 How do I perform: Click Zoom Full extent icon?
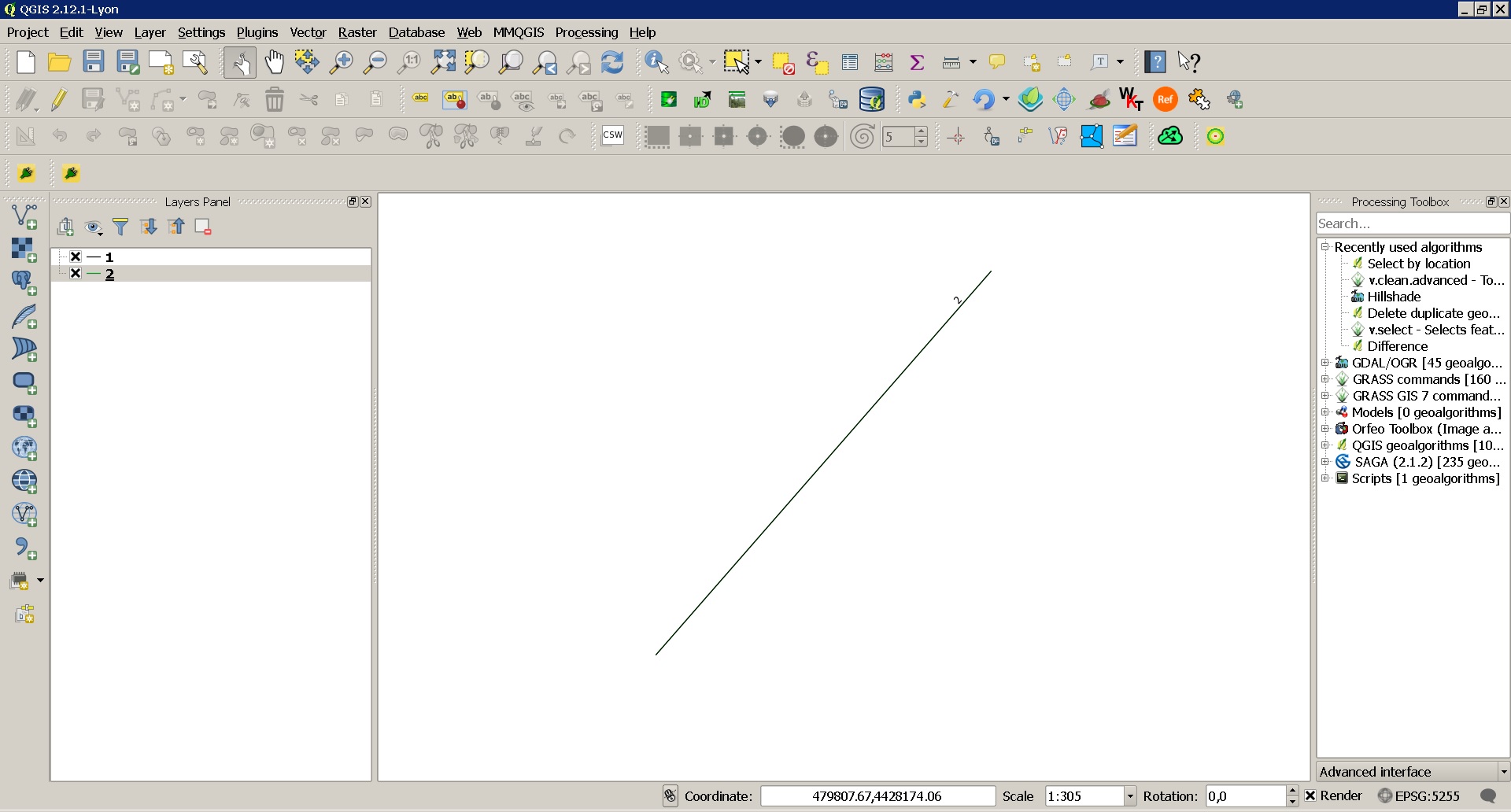point(443,62)
